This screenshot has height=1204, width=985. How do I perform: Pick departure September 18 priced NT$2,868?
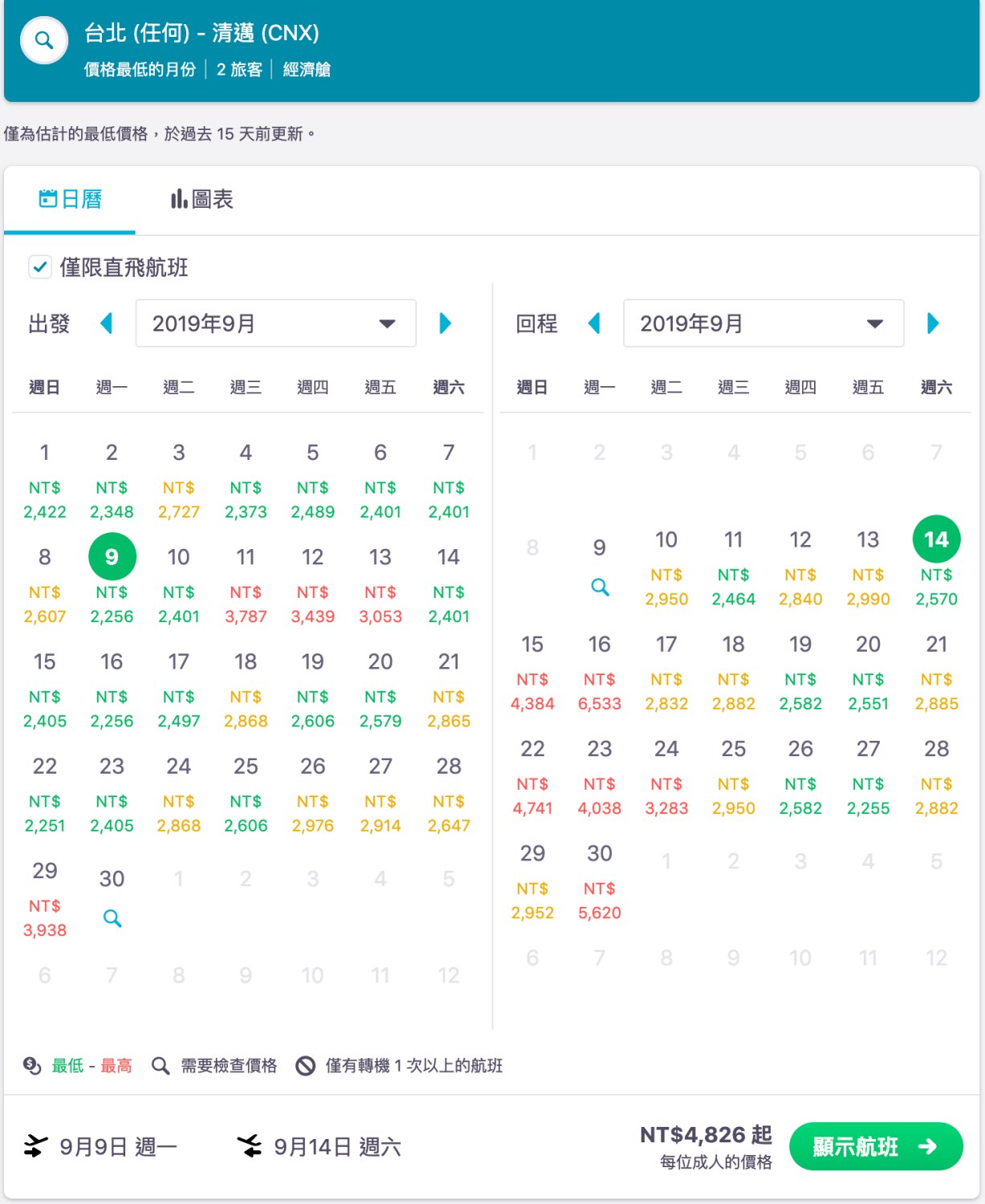pos(246,690)
